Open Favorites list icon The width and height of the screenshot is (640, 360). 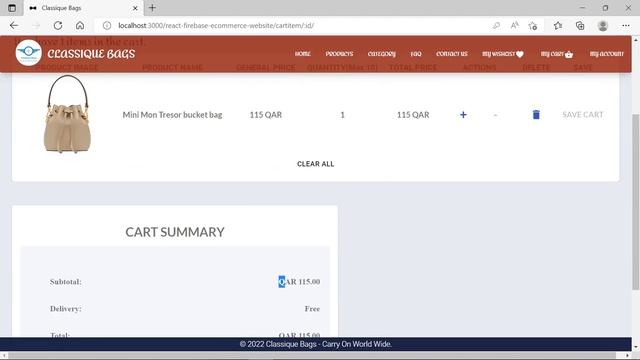(558, 26)
